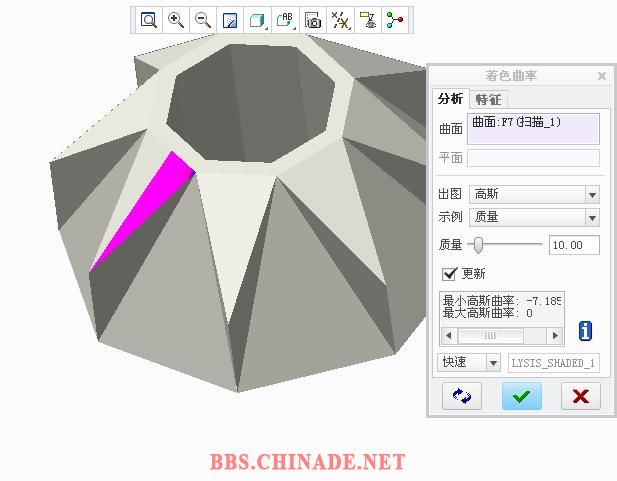This screenshot has width=617, height=481.
Task: Select the Zoom In tool
Action: point(176,20)
